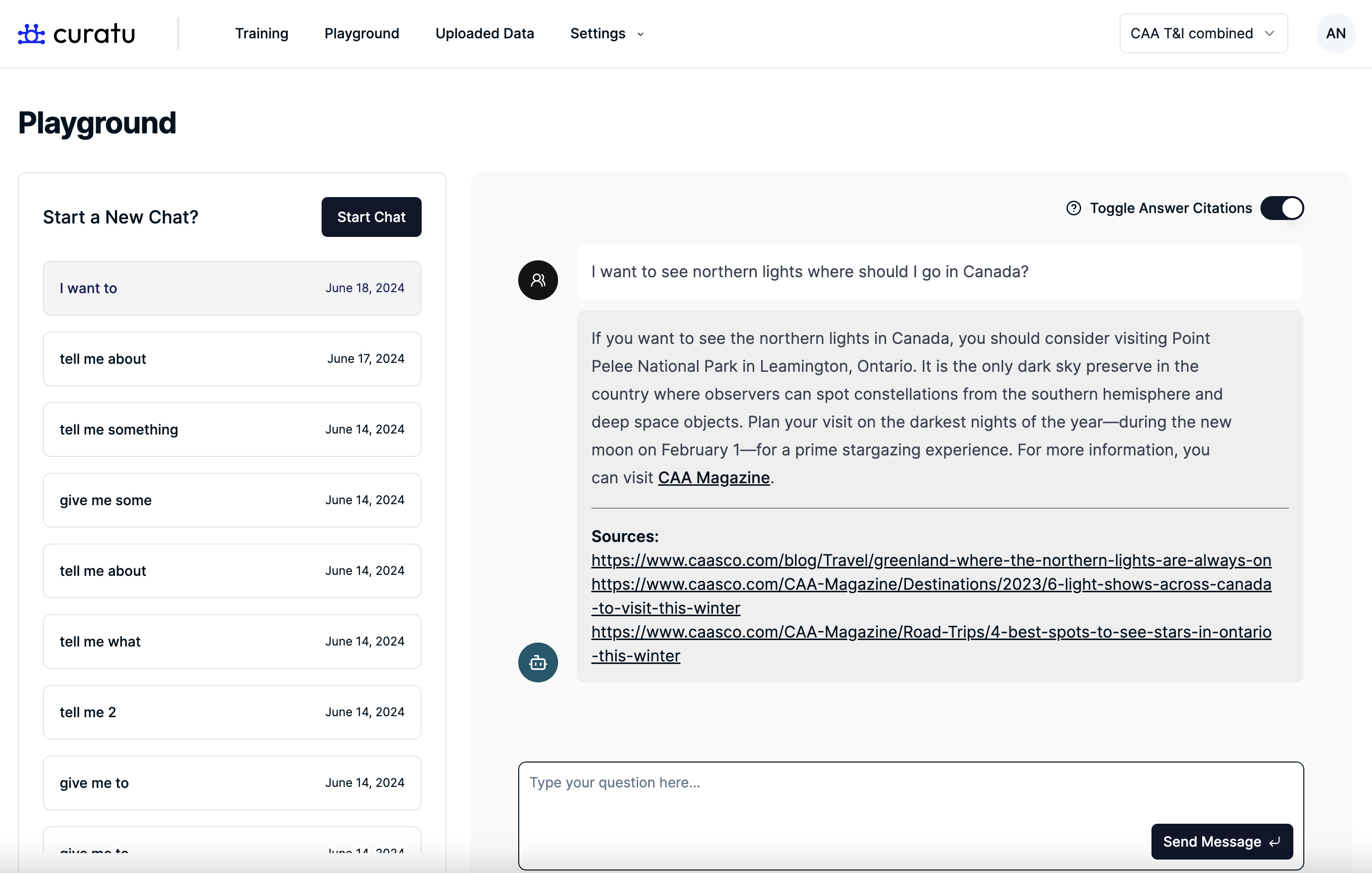Click the bot avatar icon in chat
The image size is (1372, 873).
coord(537,662)
